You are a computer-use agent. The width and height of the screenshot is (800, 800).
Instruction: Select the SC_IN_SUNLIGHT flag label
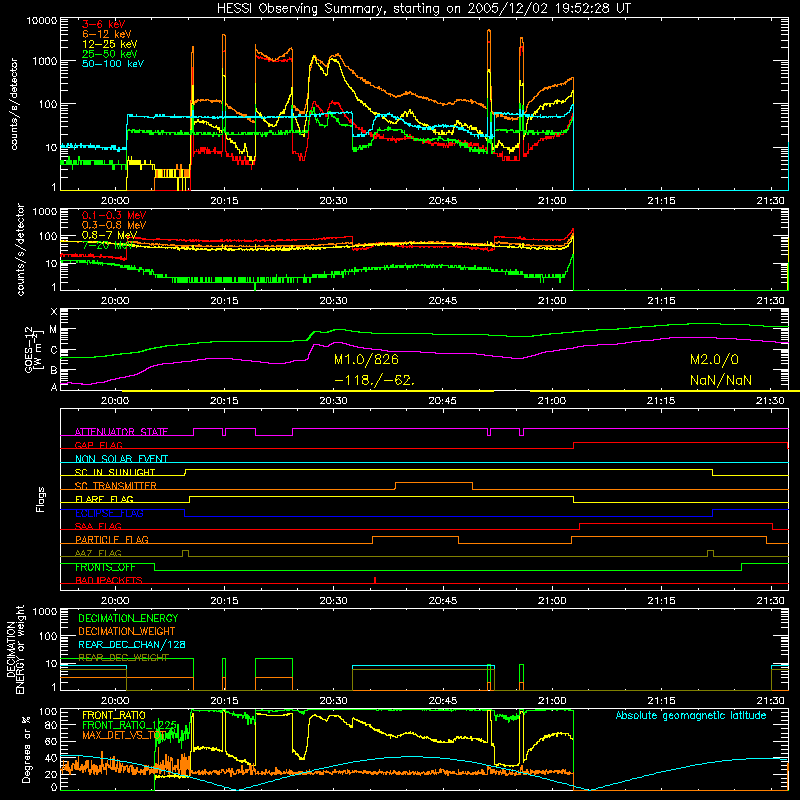coord(115,472)
